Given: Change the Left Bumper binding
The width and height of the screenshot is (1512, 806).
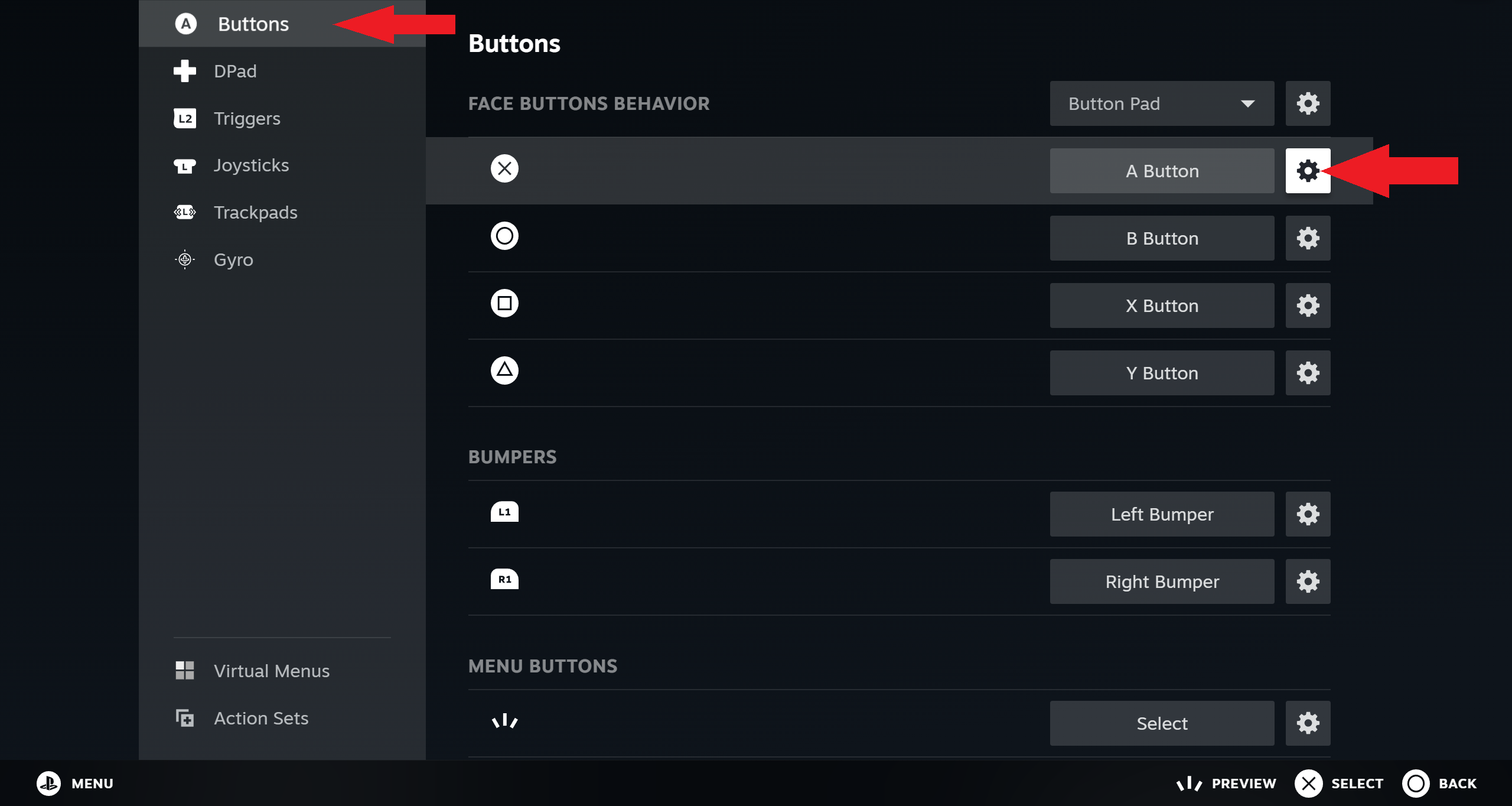Looking at the screenshot, I should click(x=1161, y=514).
